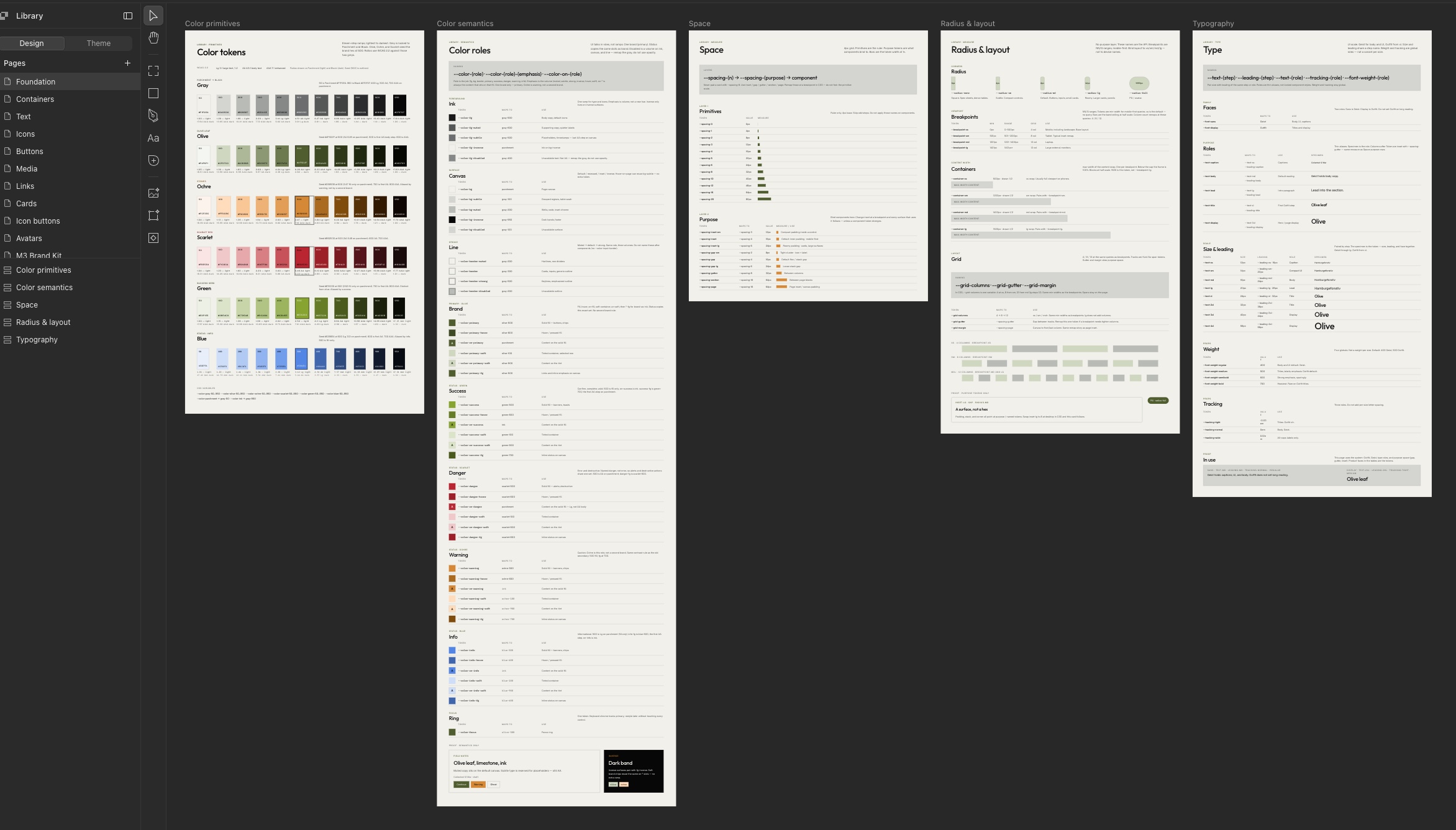Choose the Frame tool with dashed corners
The image size is (1456, 830).
point(153,71)
